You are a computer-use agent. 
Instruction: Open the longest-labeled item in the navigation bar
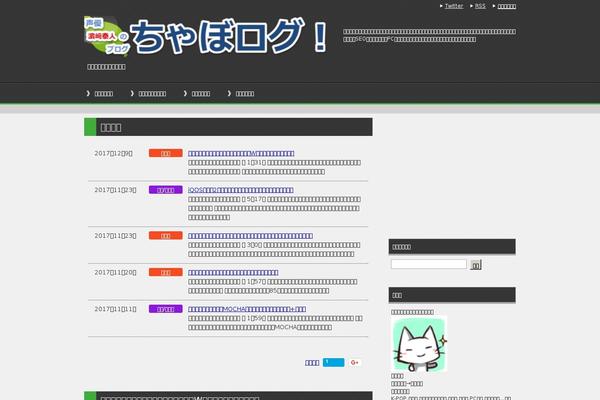(152, 93)
